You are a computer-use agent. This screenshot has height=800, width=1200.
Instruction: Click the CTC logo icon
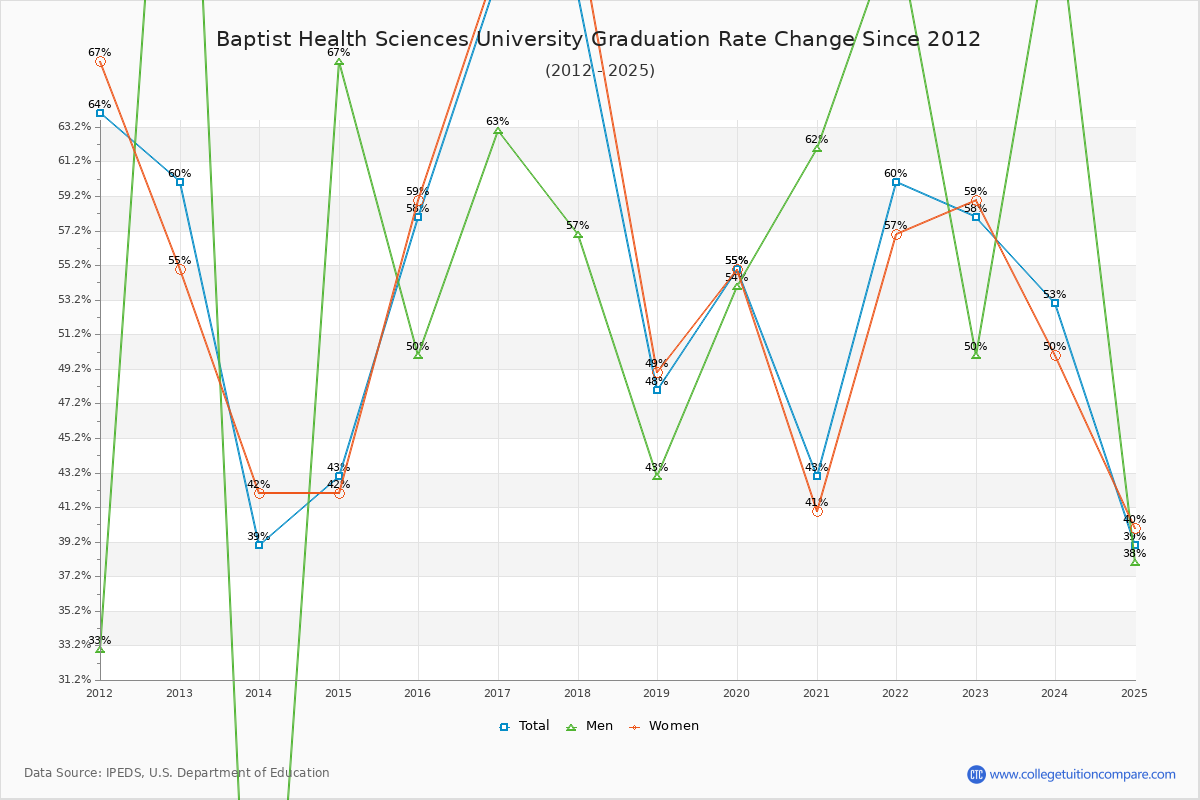(x=976, y=774)
